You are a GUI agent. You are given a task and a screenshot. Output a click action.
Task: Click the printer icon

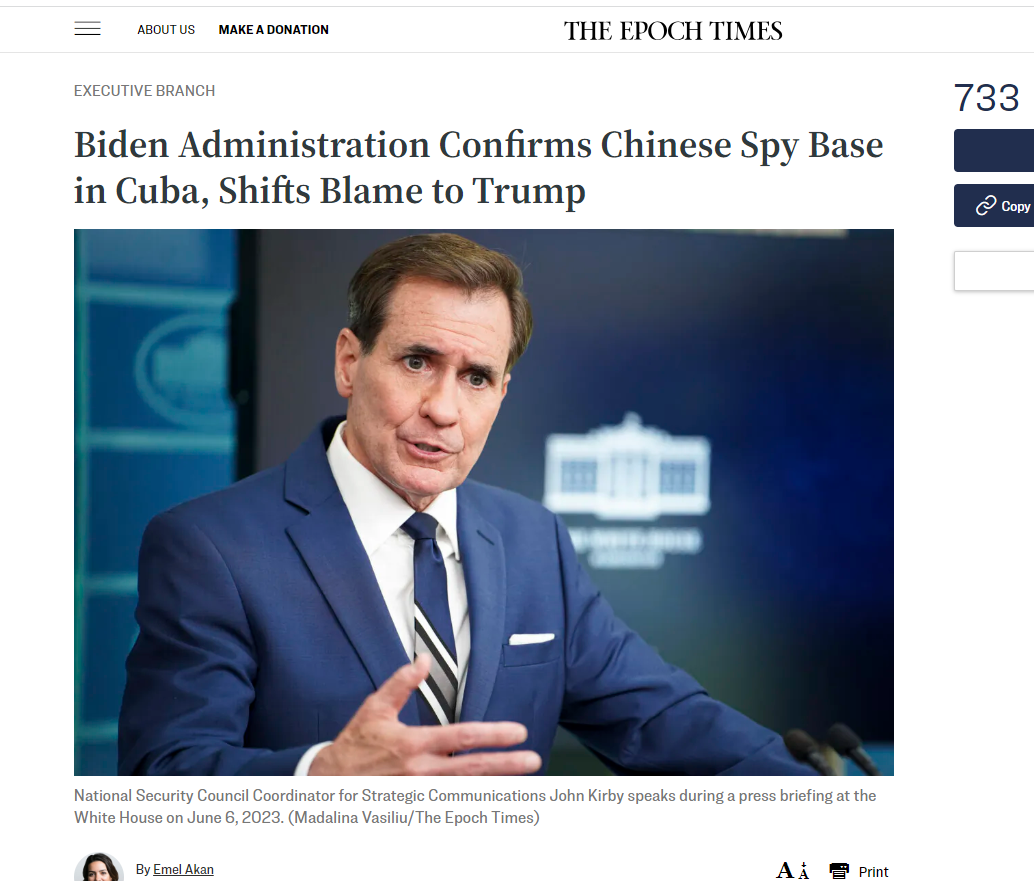(x=839, y=871)
